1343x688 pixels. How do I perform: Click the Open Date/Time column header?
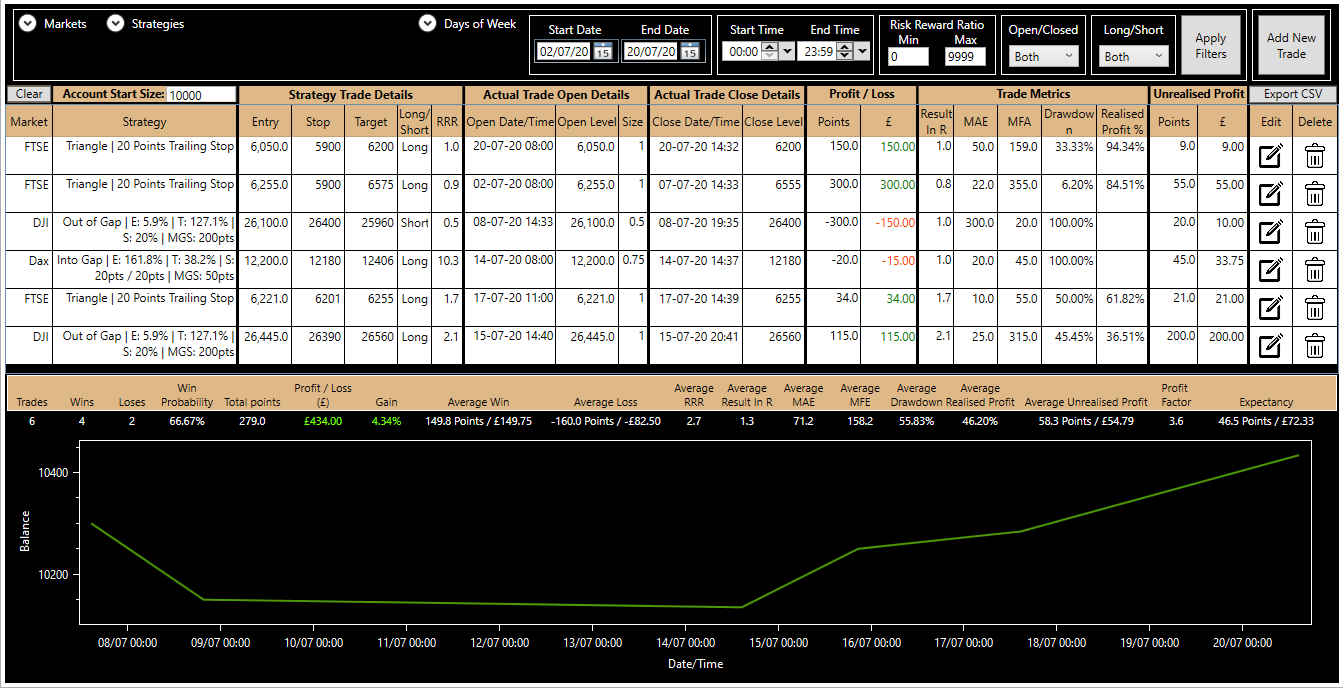(x=510, y=122)
